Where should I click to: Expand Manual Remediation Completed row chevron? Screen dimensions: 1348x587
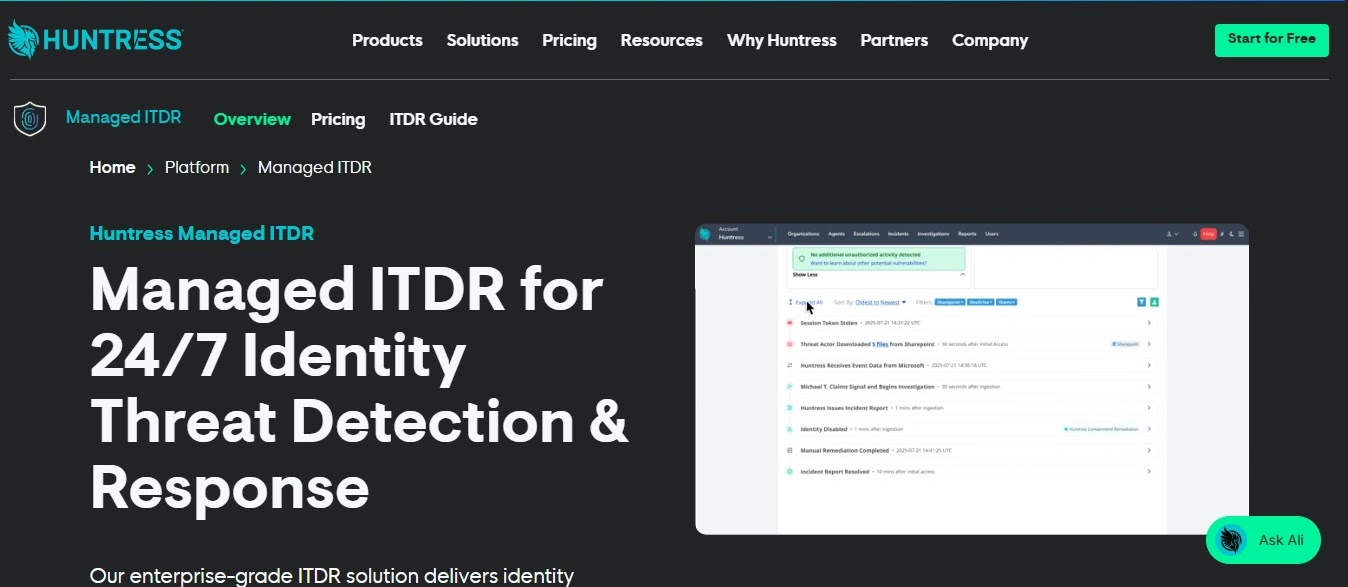point(1149,451)
